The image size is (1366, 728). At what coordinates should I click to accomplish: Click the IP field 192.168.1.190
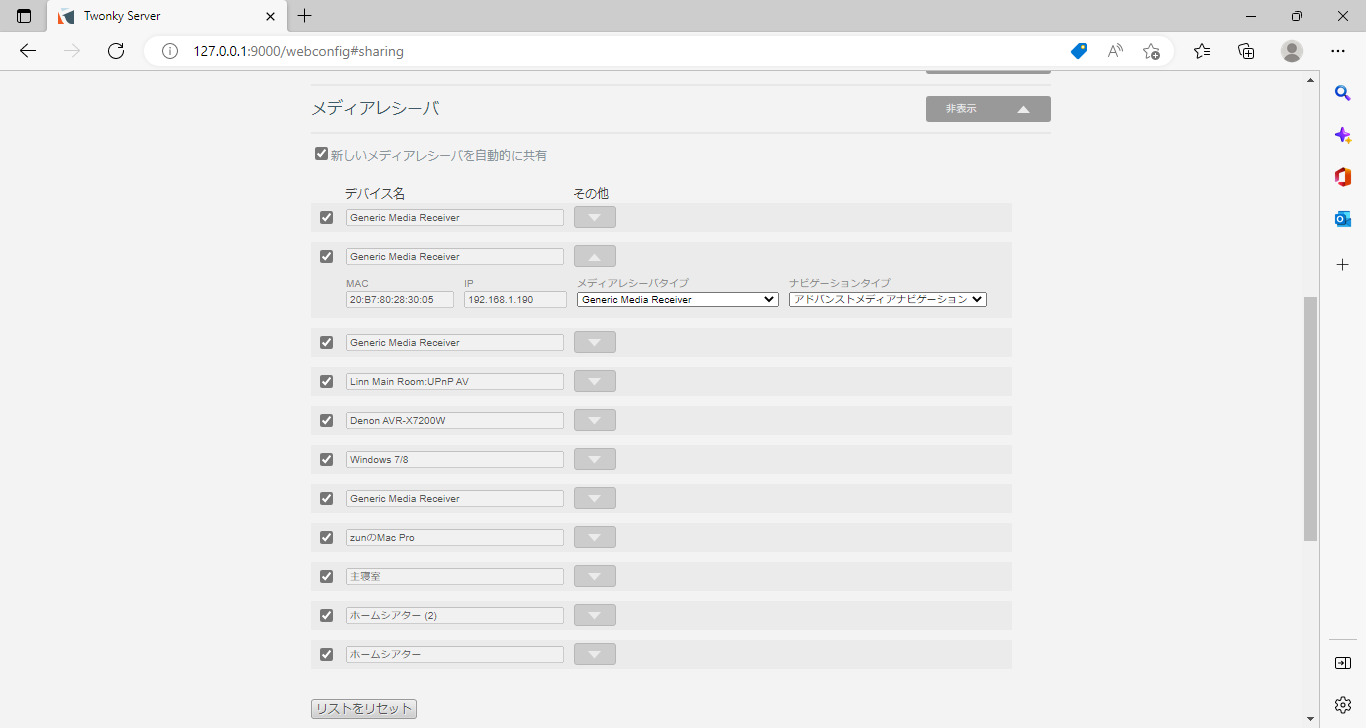pyautogui.click(x=515, y=299)
